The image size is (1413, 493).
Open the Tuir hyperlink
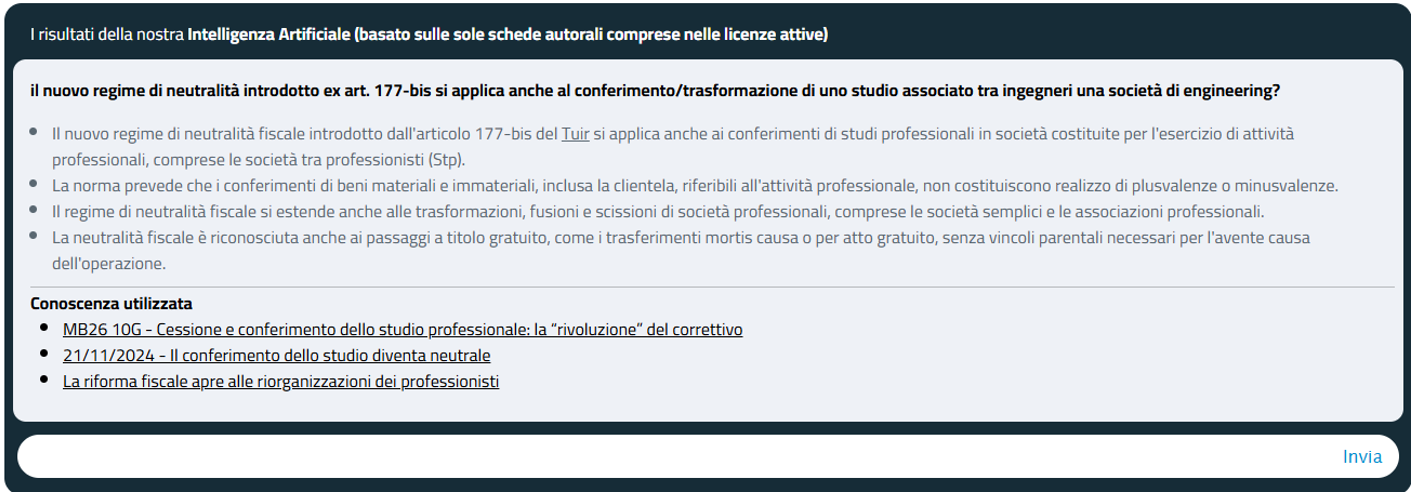click(x=575, y=133)
